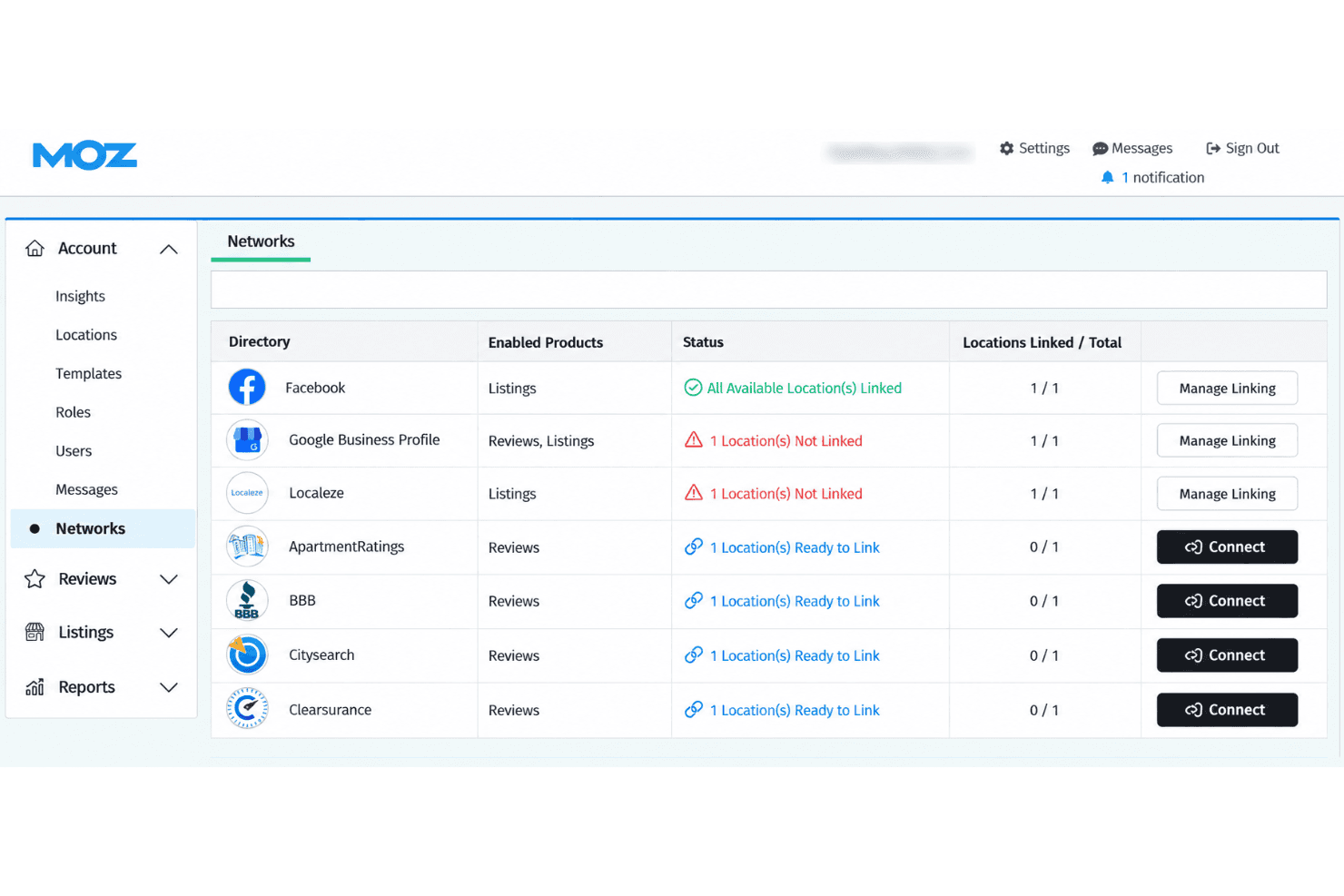Open Roles in the sidebar
This screenshot has width=1344, height=896.
tap(73, 412)
